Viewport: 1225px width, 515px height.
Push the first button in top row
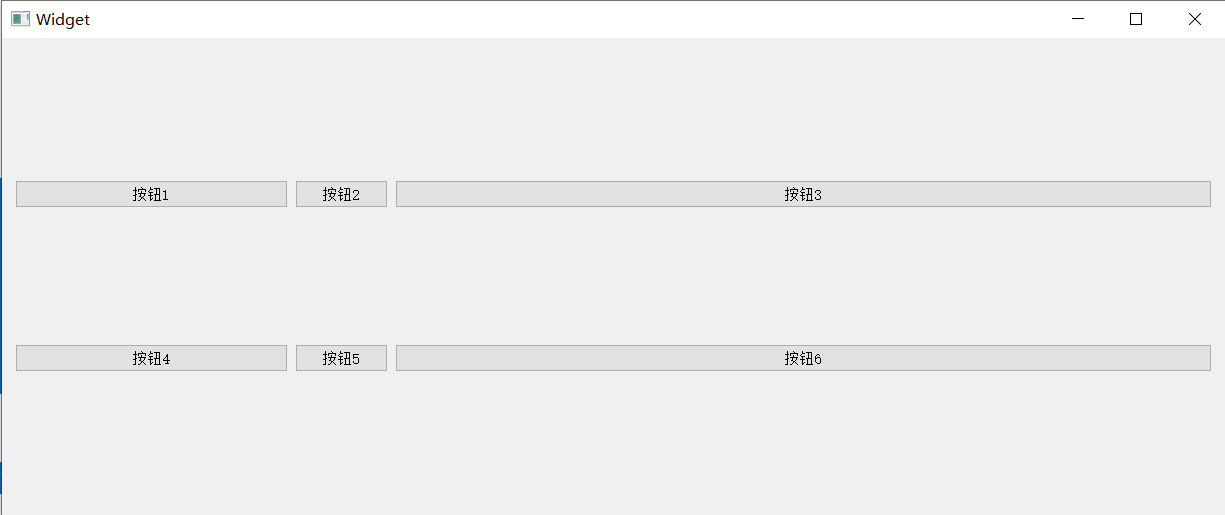click(x=151, y=194)
